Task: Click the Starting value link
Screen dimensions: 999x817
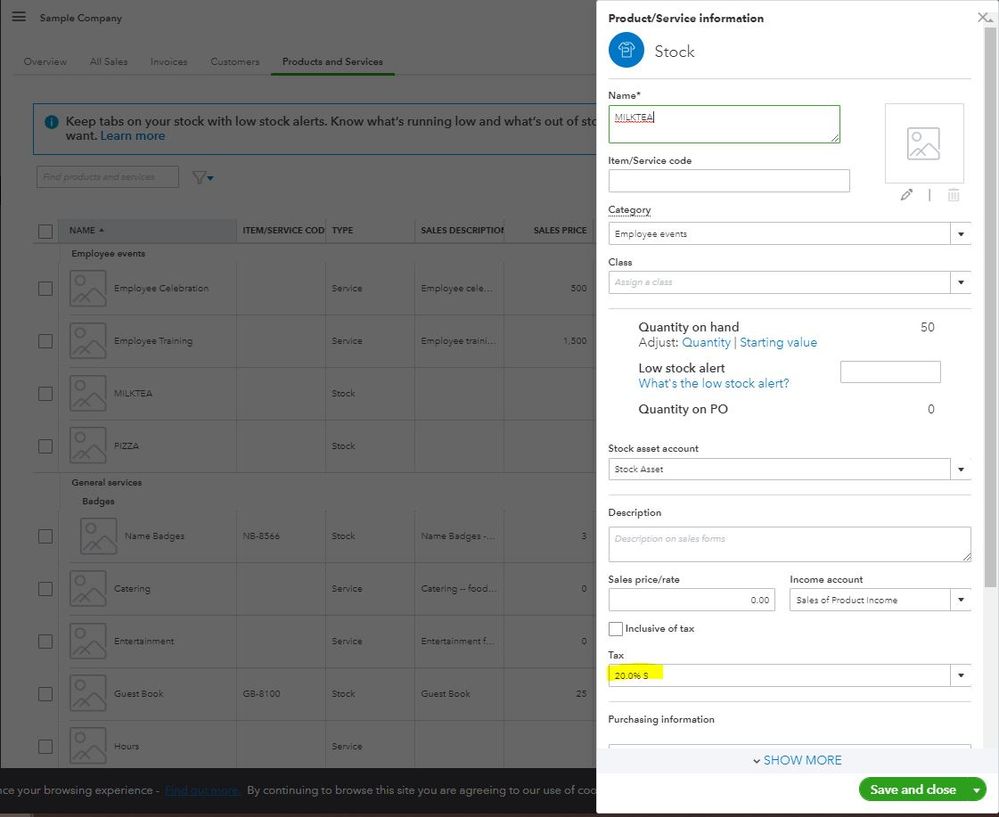Action: click(x=778, y=342)
